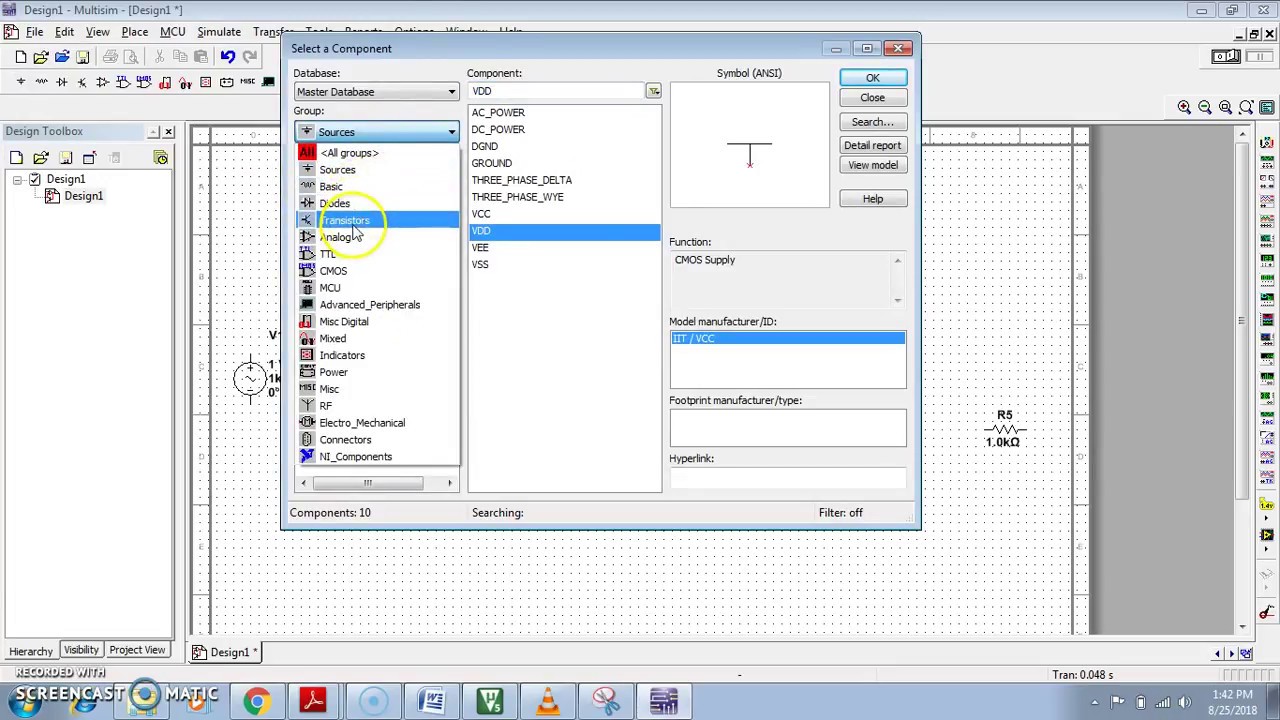1280x720 pixels.
Task: Click the Place Indicator toolbar icon
Action: pyautogui.click(x=206, y=82)
